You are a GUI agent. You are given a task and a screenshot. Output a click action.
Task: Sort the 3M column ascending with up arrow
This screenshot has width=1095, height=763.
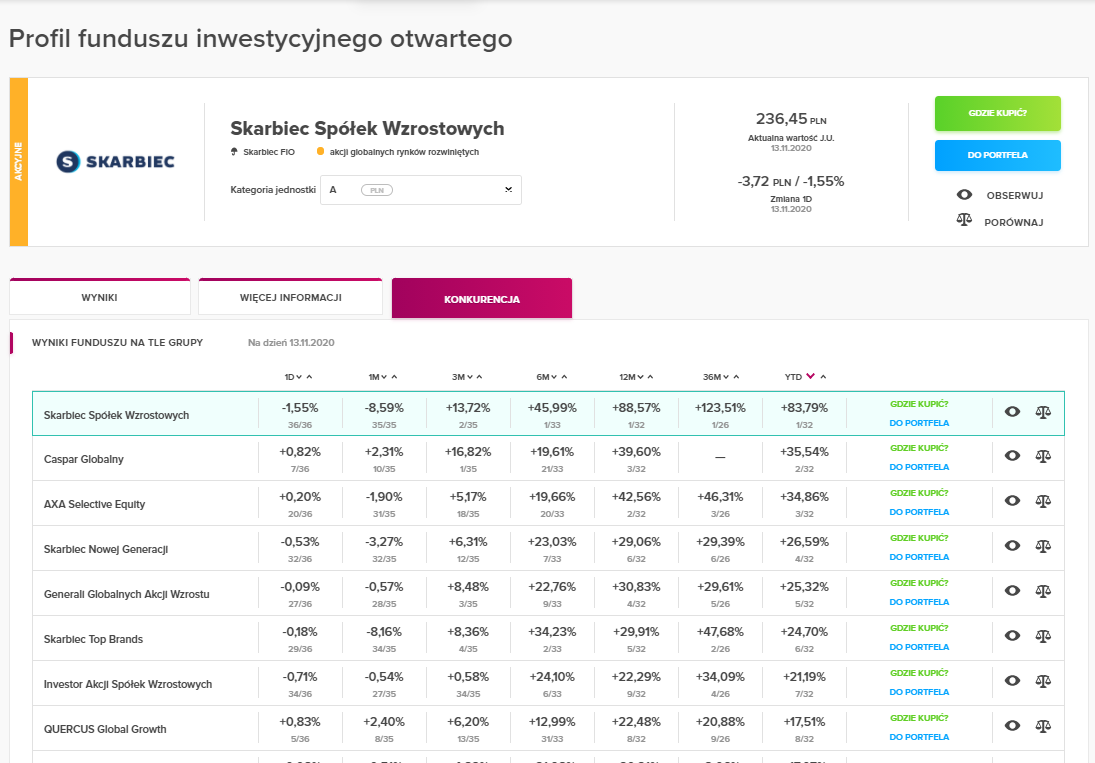479,377
